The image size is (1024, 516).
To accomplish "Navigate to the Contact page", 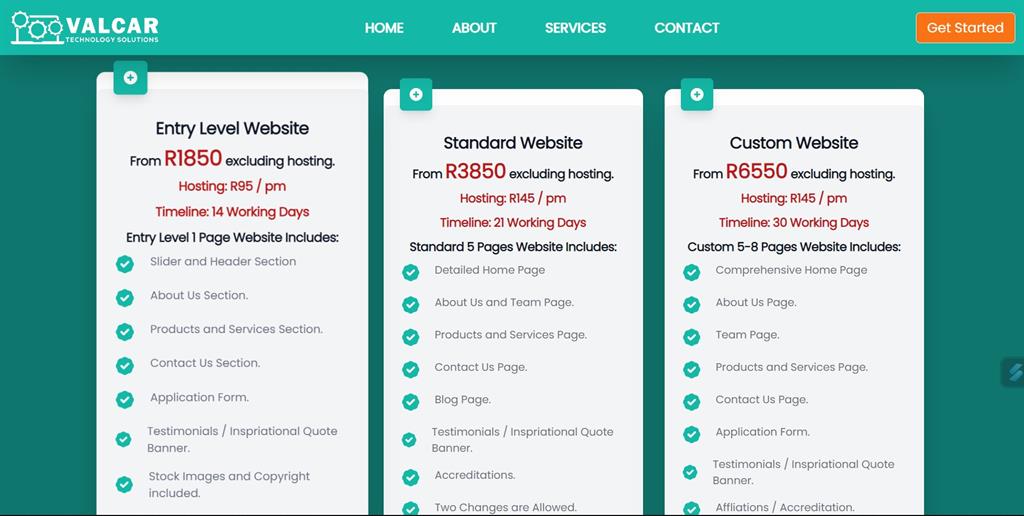I will tap(686, 28).
